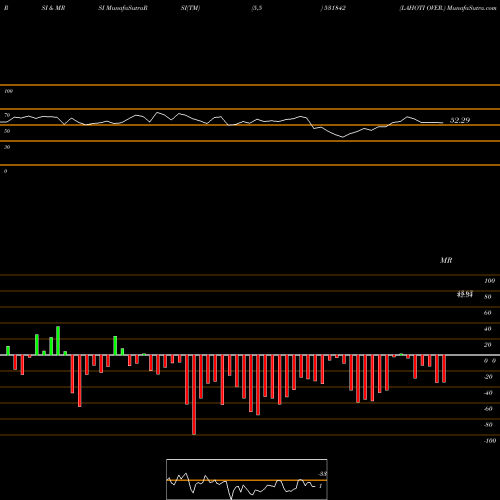Screen dimensions: 500x500
Task: Click the '(LAHOTI OVER.) MunafaSutra.com' title text
Action: click(448, 8)
